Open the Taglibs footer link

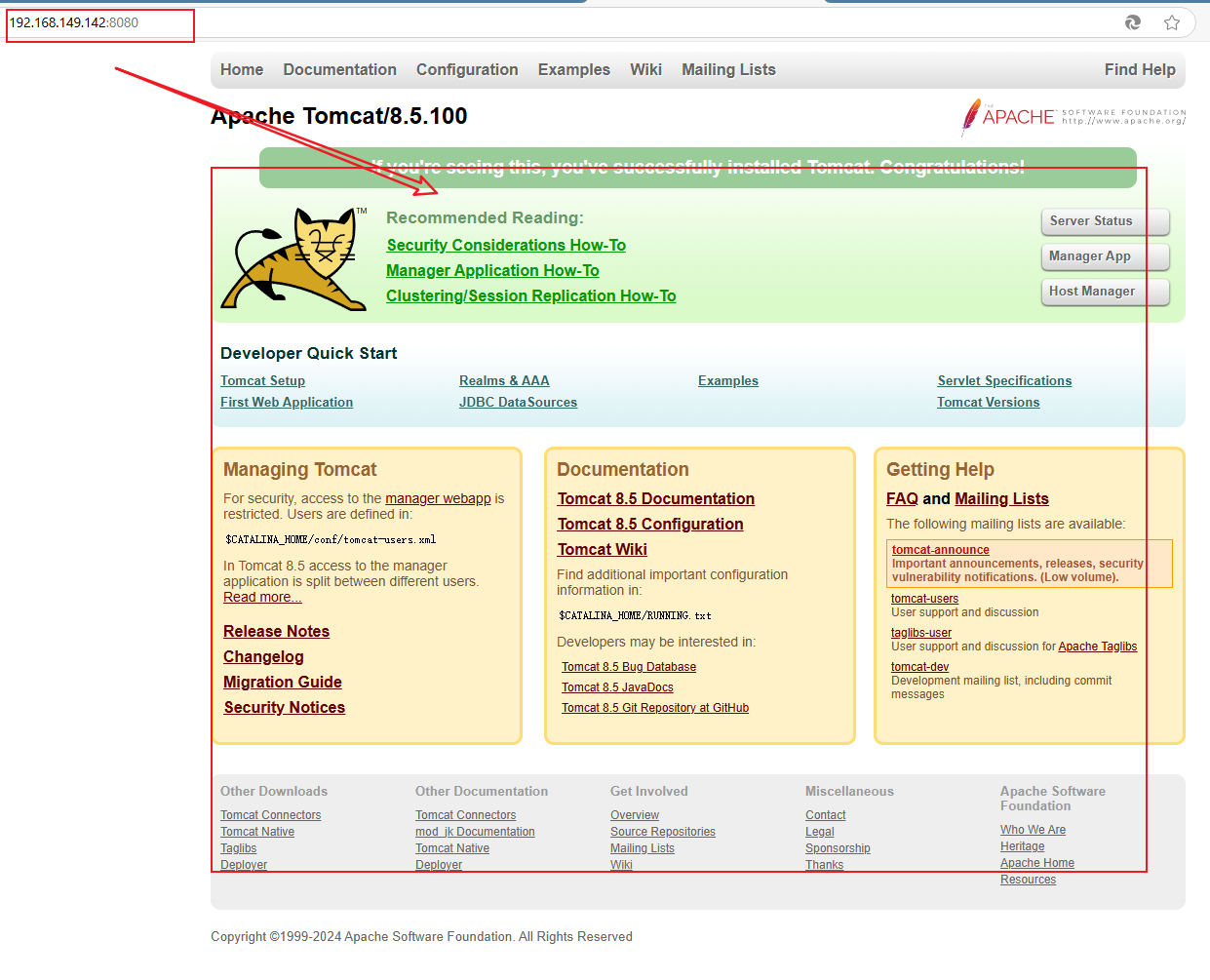pyautogui.click(x=238, y=848)
